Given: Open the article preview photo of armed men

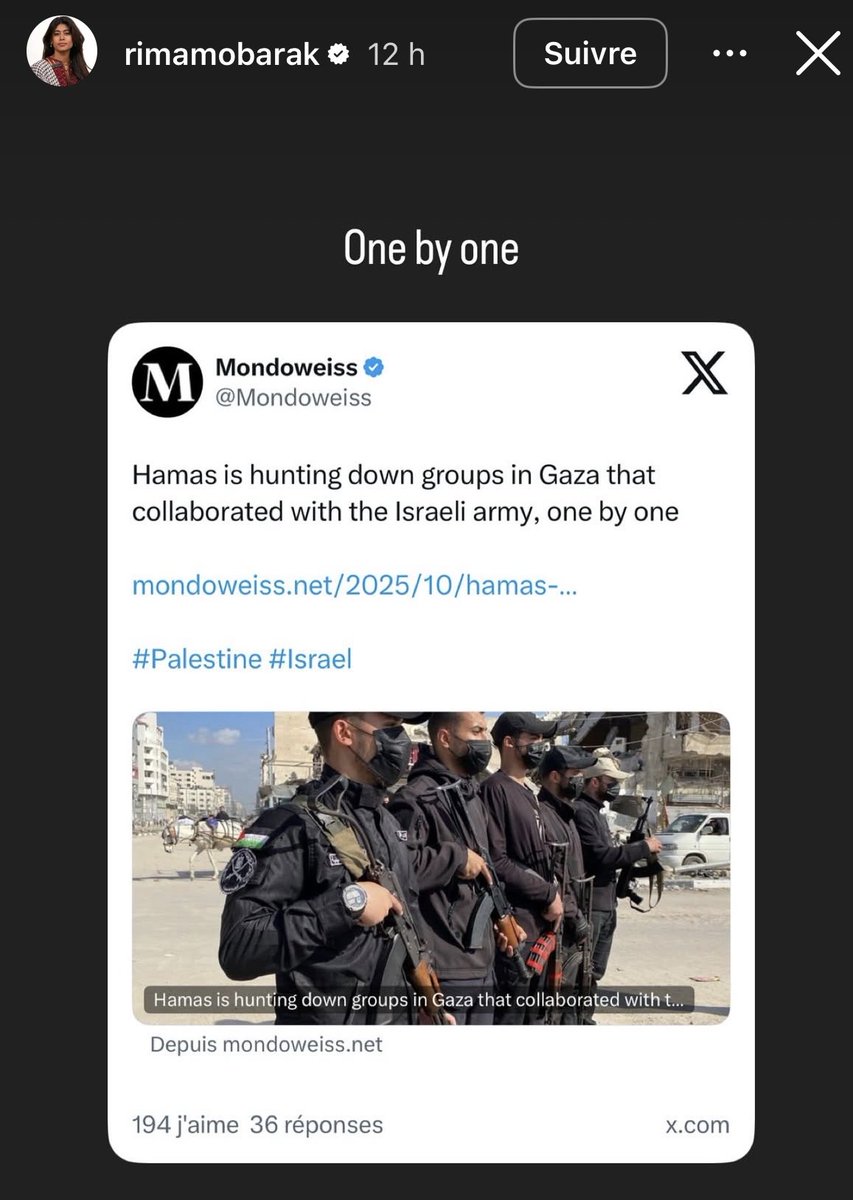Looking at the screenshot, I should point(431,868).
